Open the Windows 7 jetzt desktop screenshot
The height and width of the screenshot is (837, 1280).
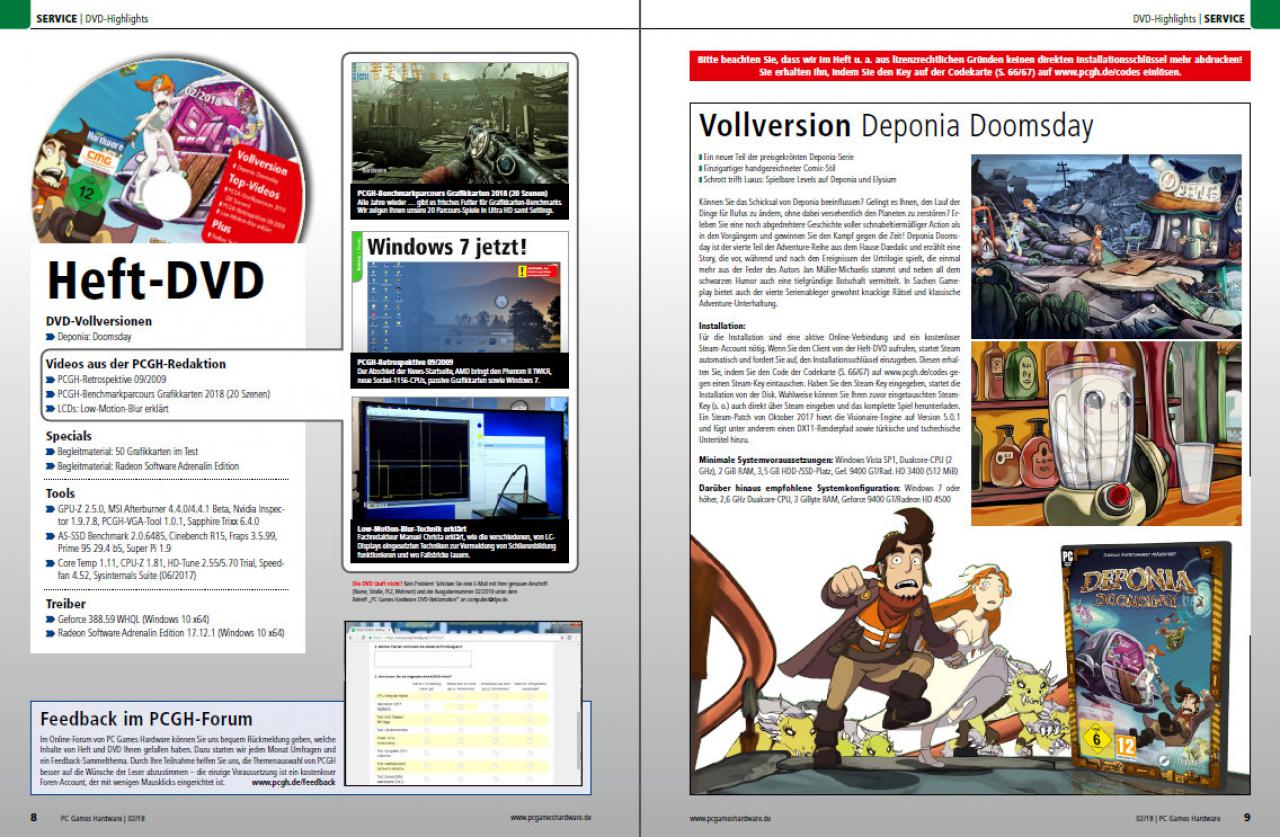(x=461, y=306)
